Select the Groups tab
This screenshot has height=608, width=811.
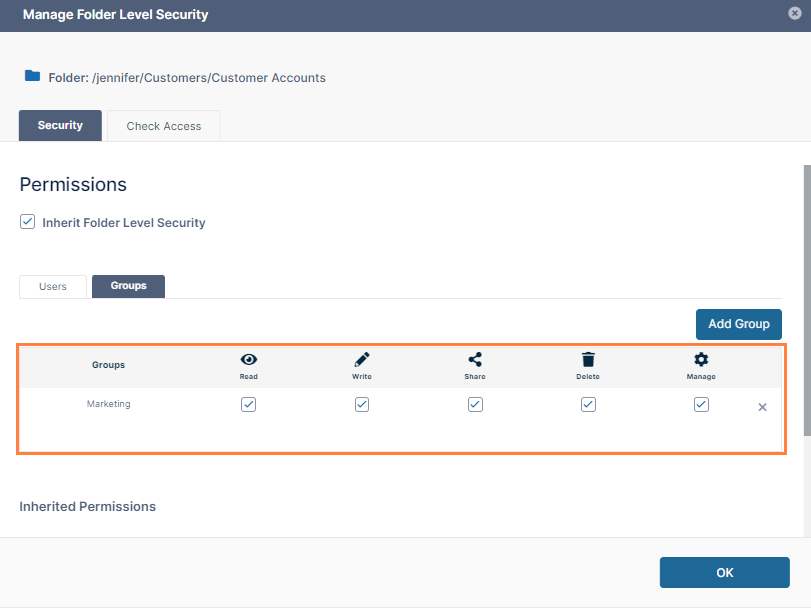coord(128,286)
